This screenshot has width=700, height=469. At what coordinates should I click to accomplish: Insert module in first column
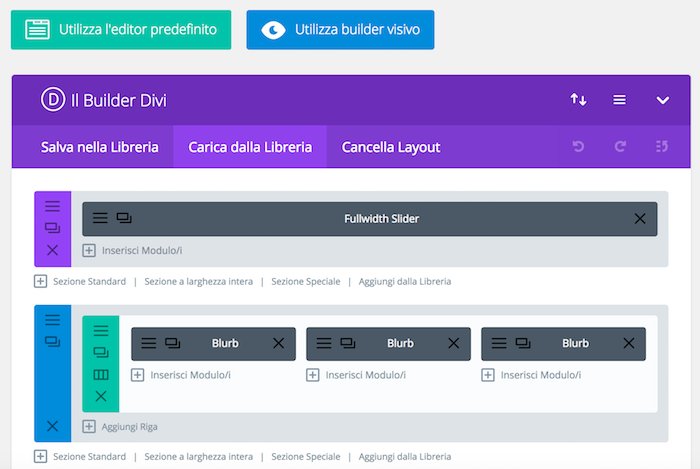[x=181, y=375]
